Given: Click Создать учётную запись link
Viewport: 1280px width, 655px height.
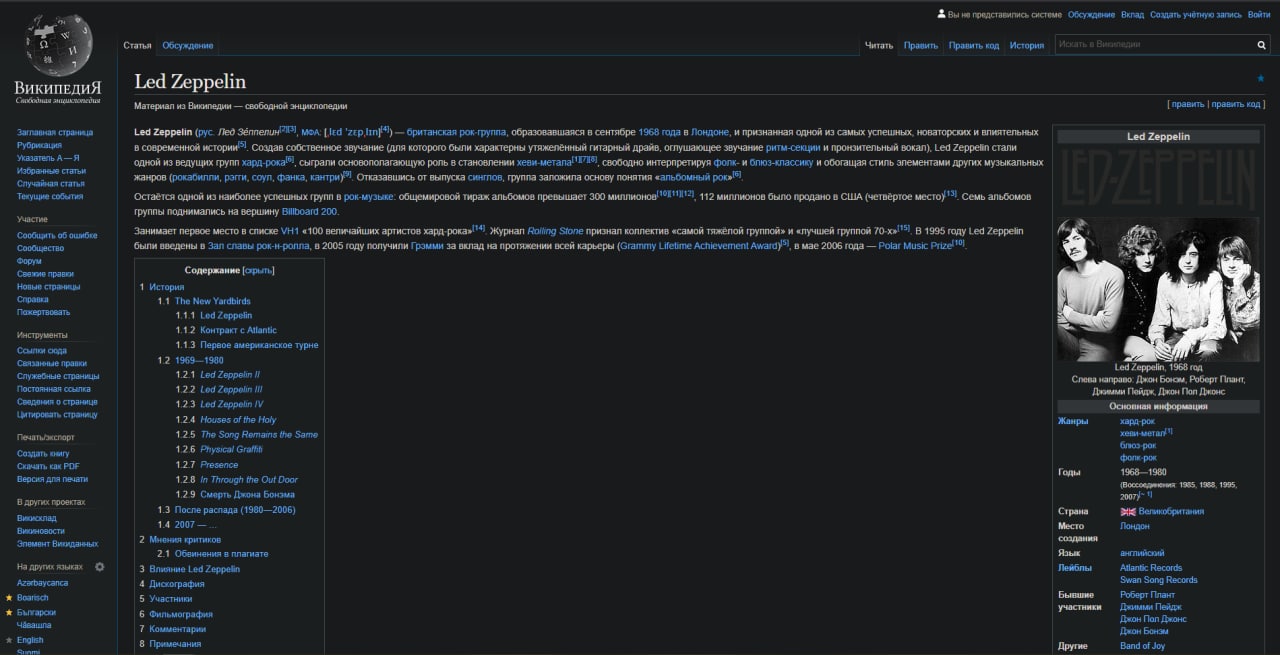Looking at the screenshot, I should point(1196,15).
